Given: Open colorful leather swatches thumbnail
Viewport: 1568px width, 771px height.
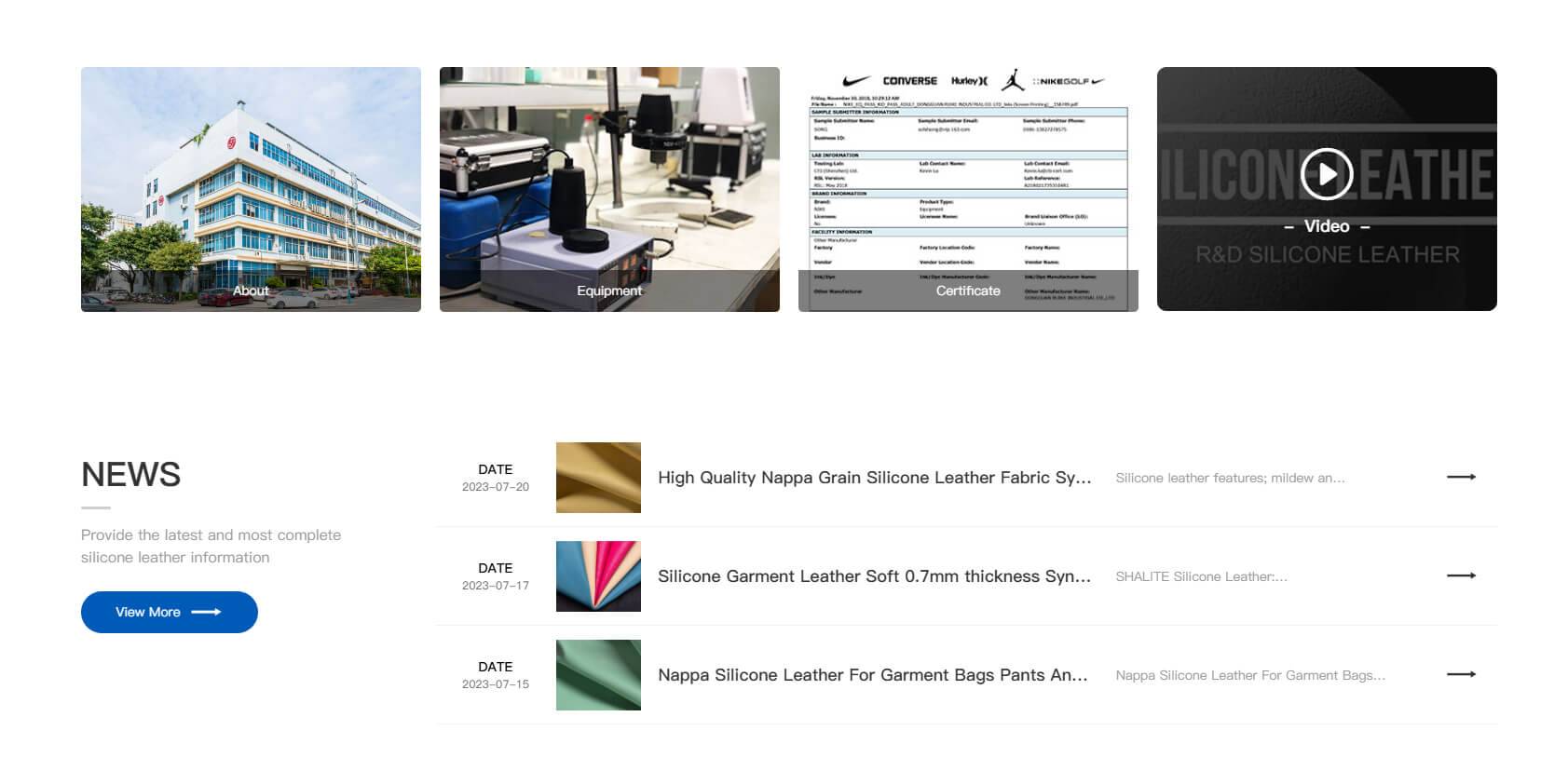Looking at the screenshot, I should point(598,576).
